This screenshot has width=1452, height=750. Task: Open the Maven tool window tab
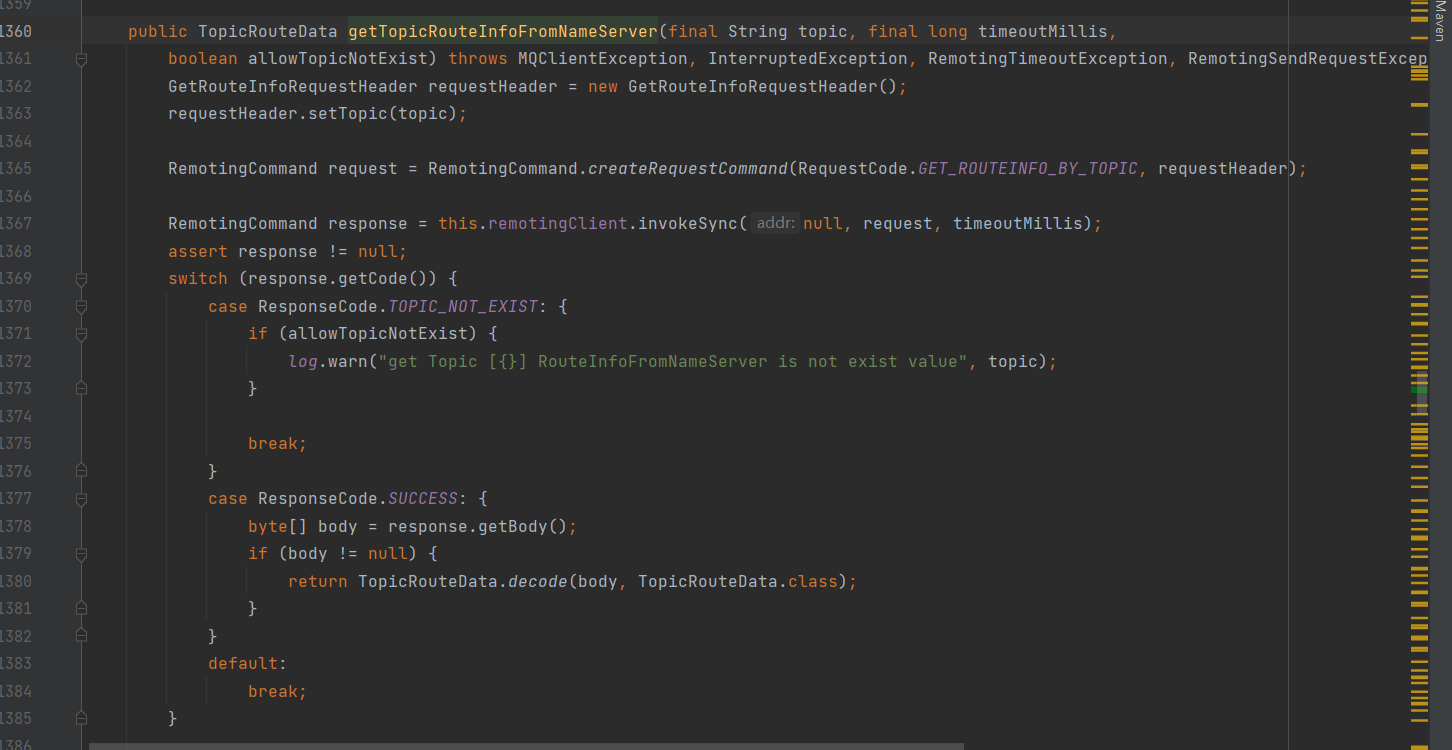pos(1439,22)
